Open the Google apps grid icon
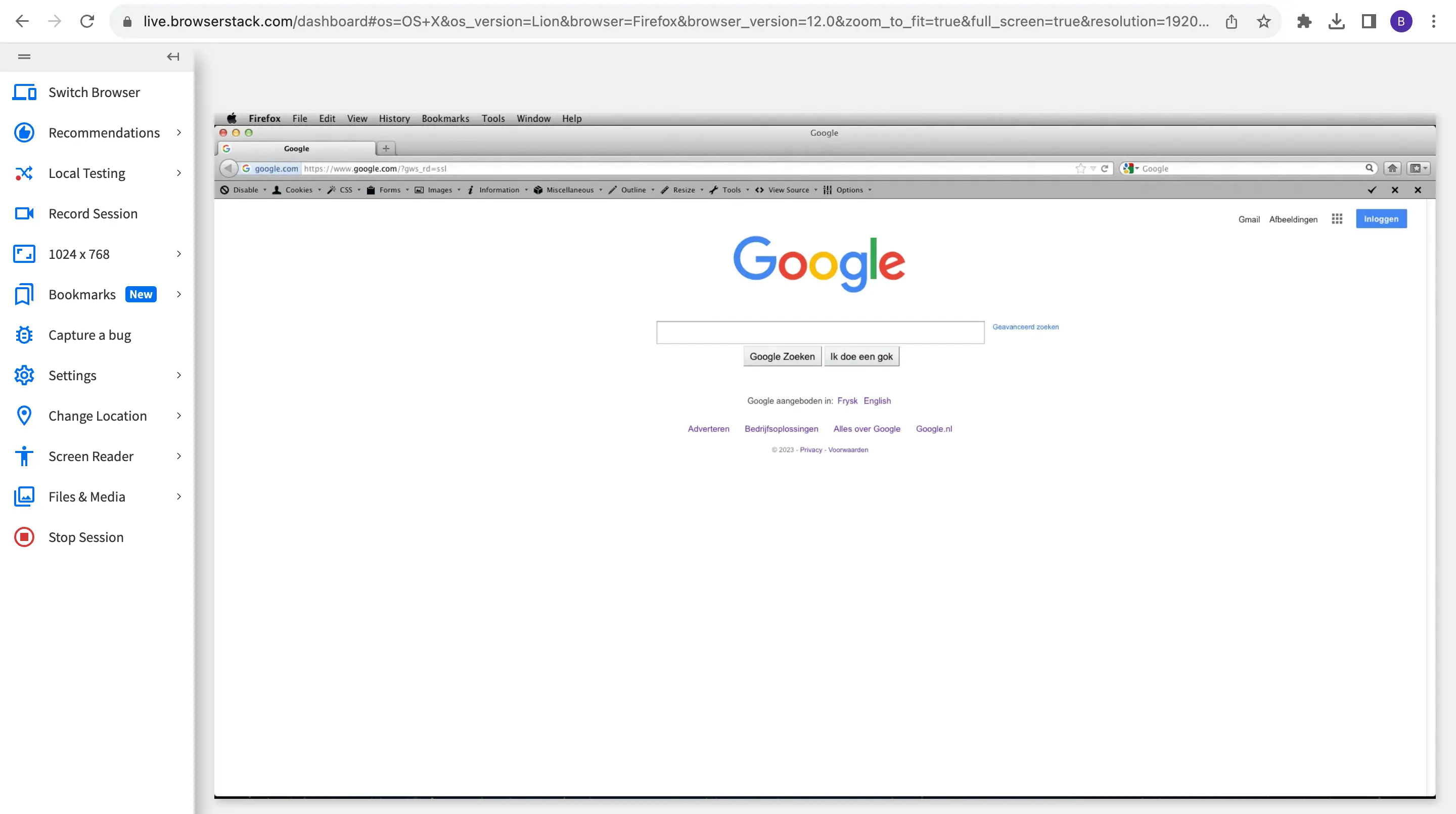The width and height of the screenshot is (1456, 814). pyautogui.click(x=1337, y=219)
